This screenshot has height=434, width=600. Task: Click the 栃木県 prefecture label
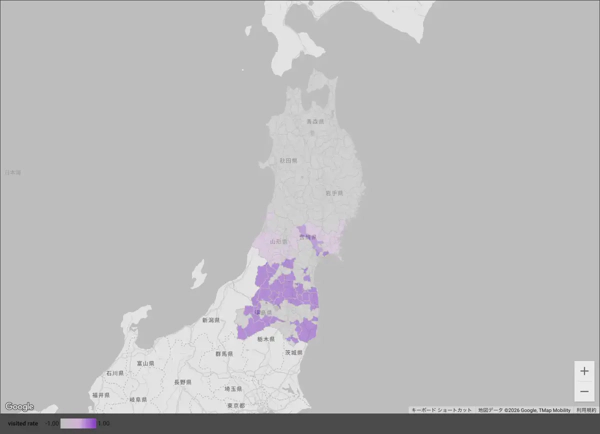(266, 339)
